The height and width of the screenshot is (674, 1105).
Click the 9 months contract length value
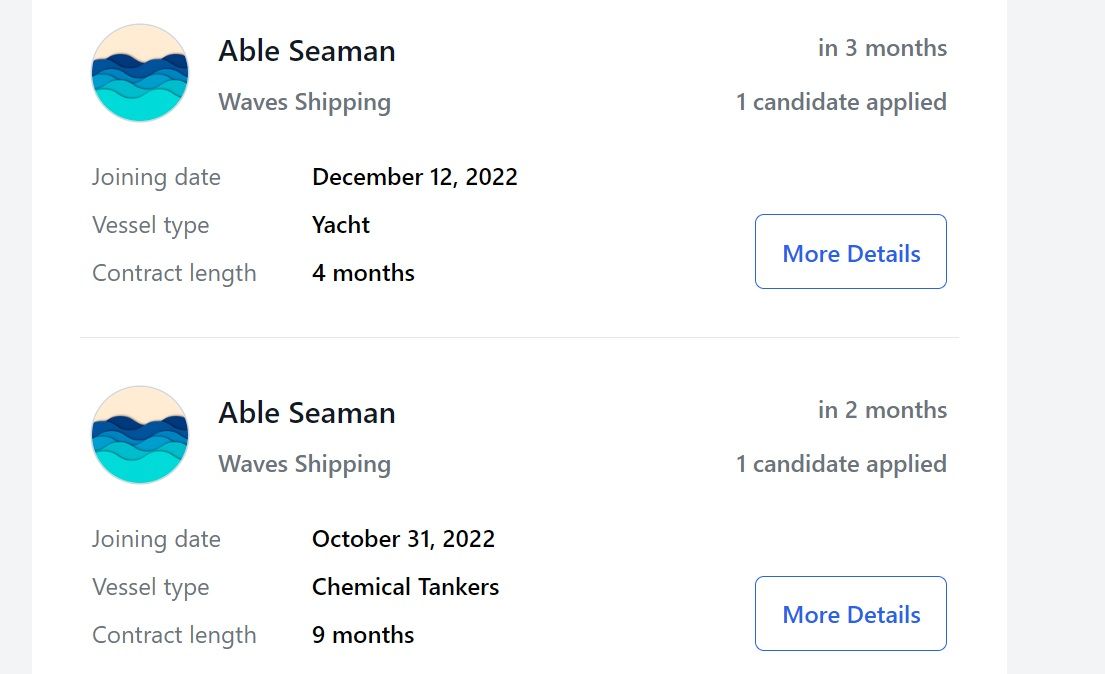(x=363, y=635)
